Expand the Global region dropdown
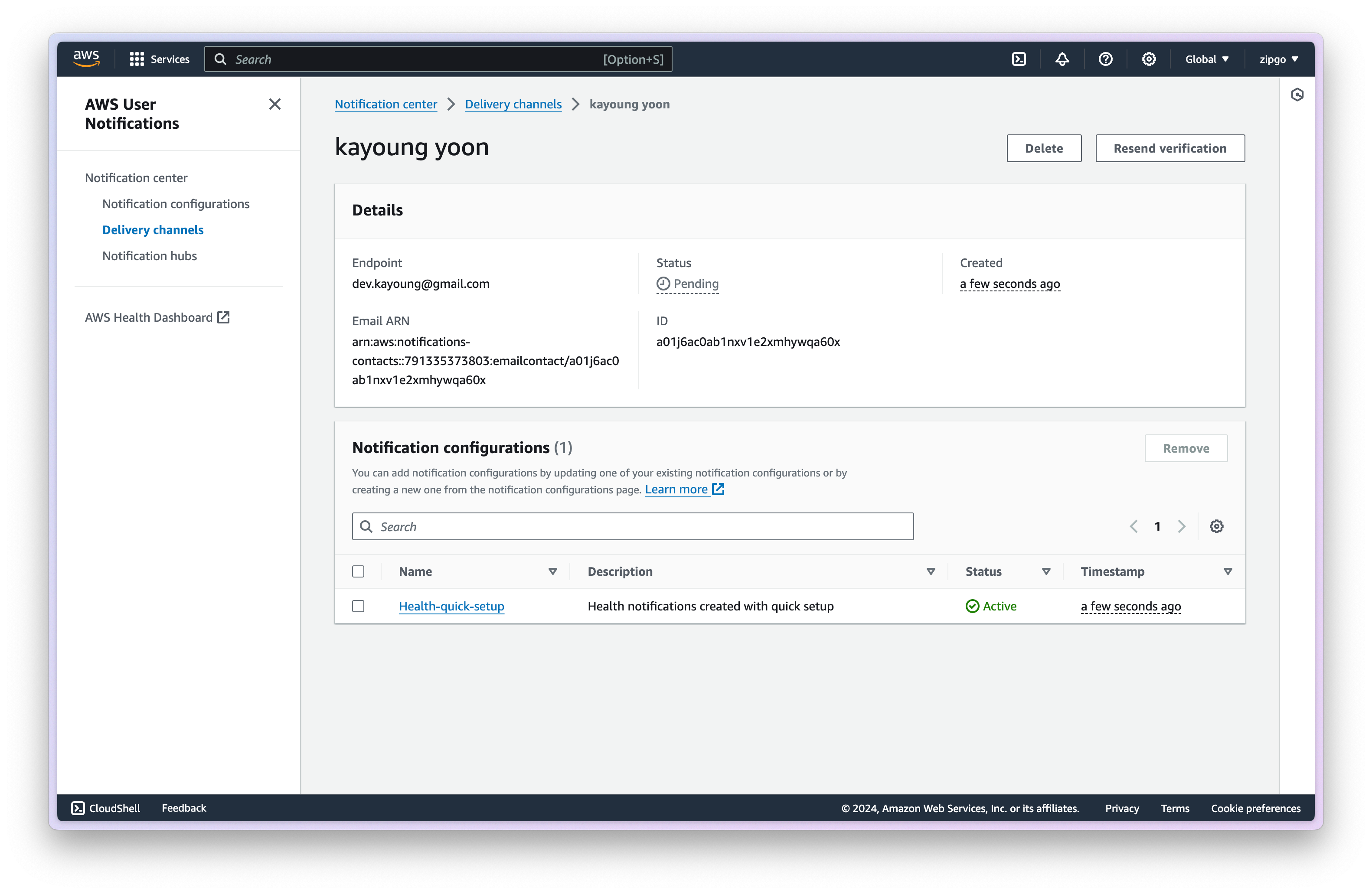The height and width of the screenshot is (894, 1372). coord(1206,59)
